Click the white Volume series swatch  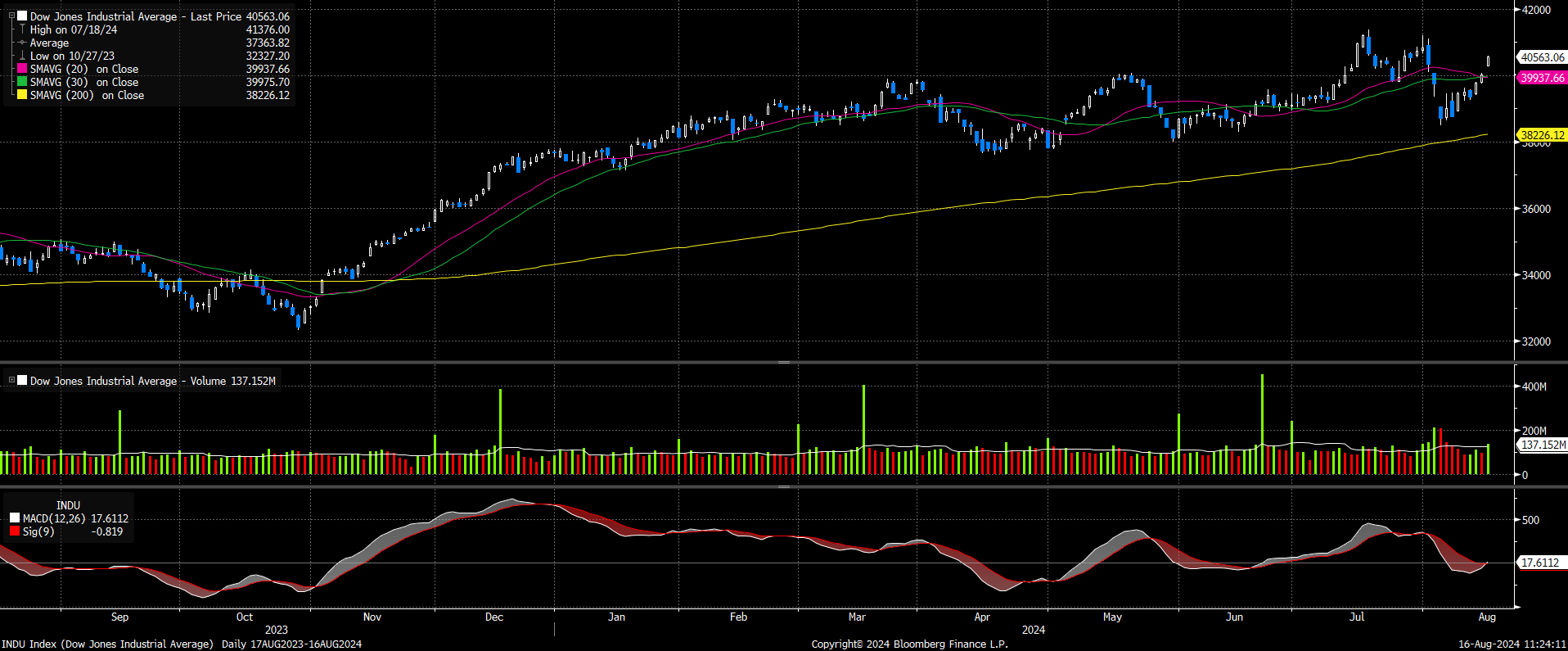coord(22,381)
